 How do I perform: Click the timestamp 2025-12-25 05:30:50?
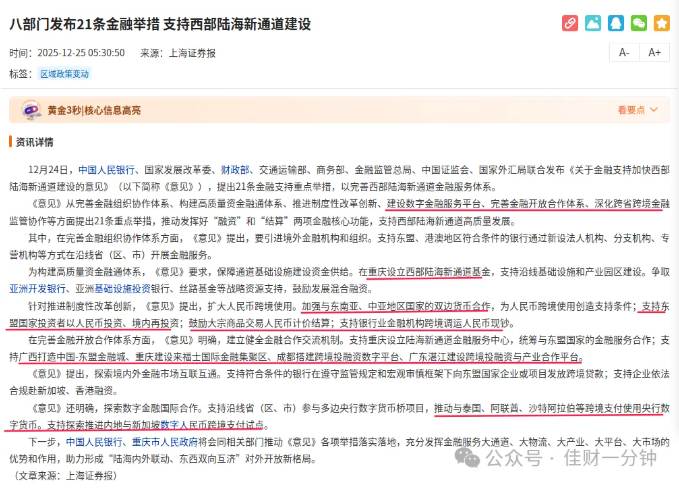(81, 53)
